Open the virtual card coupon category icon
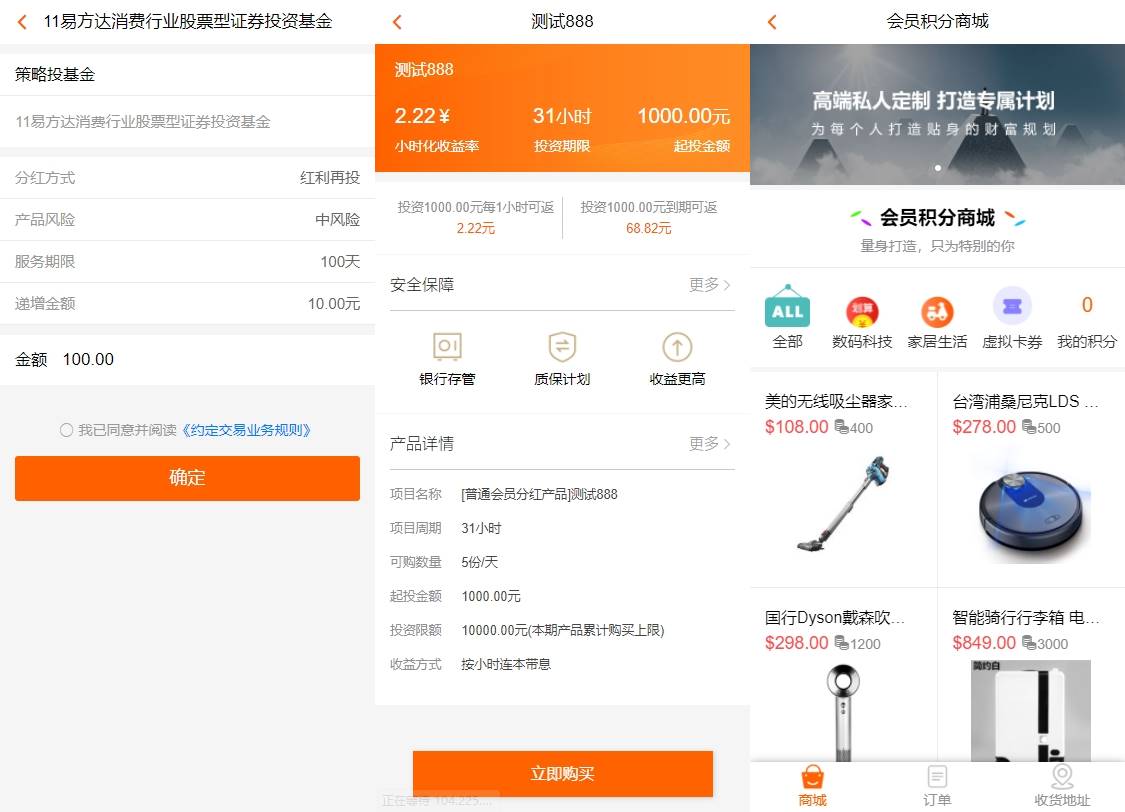 coord(1012,307)
